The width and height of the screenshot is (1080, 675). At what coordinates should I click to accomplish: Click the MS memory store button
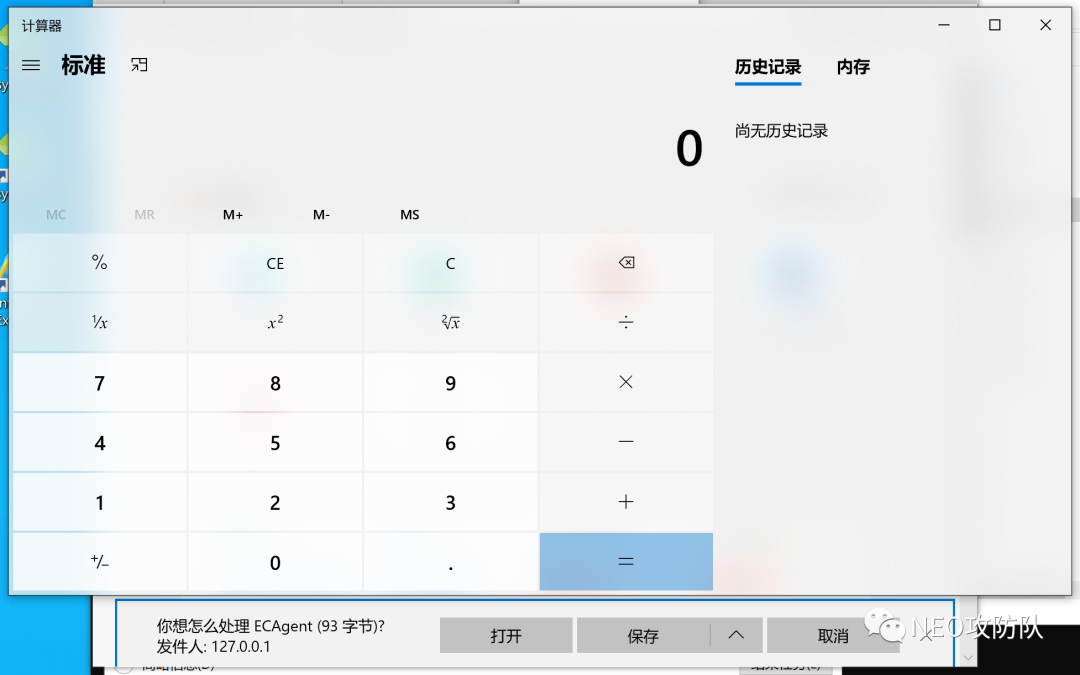410,215
